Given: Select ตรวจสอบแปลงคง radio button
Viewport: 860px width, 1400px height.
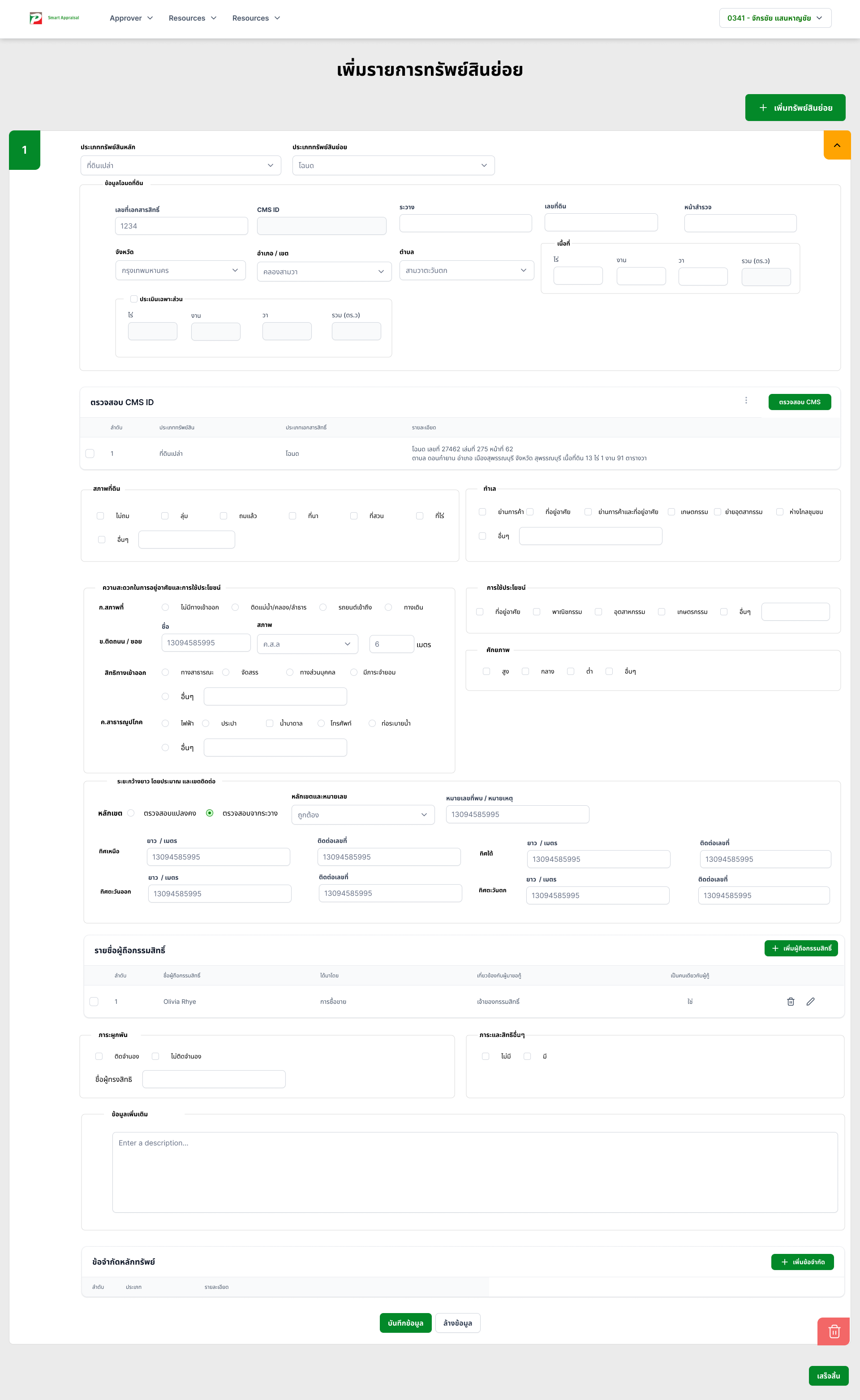Looking at the screenshot, I should 131,812.
